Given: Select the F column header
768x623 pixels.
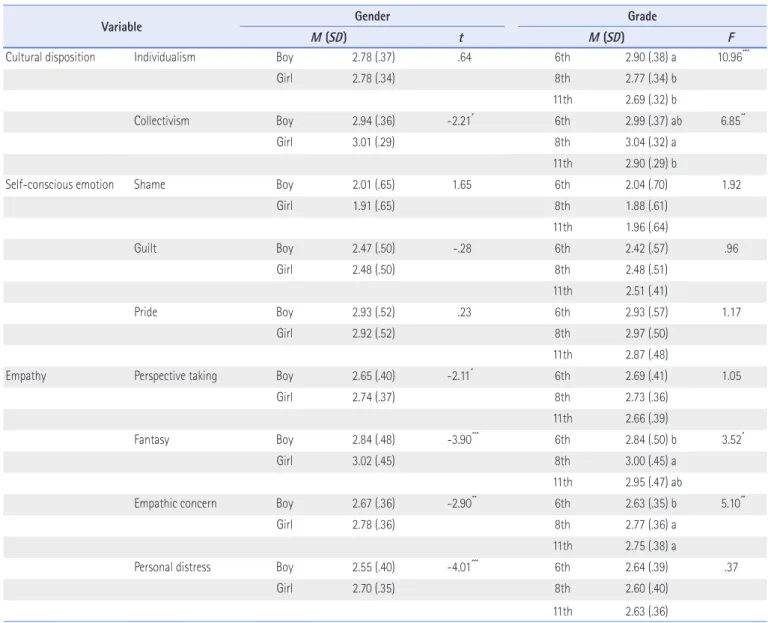Looking at the screenshot, I should [731, 38].
